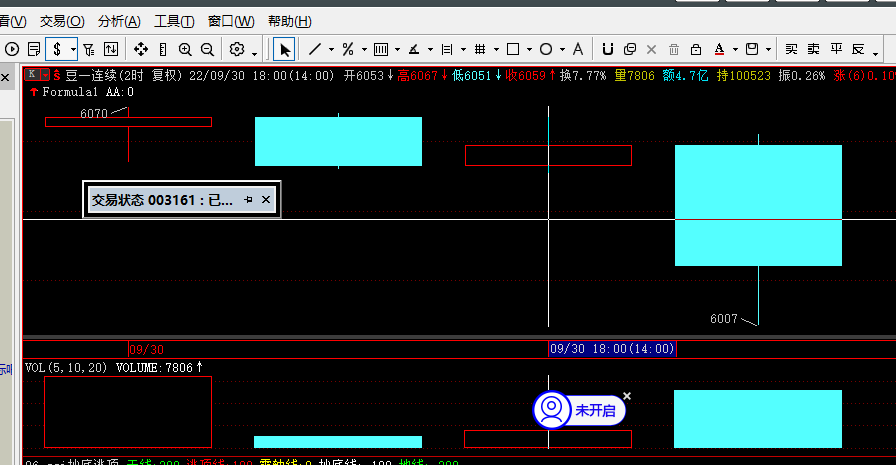Select the vertical cycle lines tool

[381, 50]
